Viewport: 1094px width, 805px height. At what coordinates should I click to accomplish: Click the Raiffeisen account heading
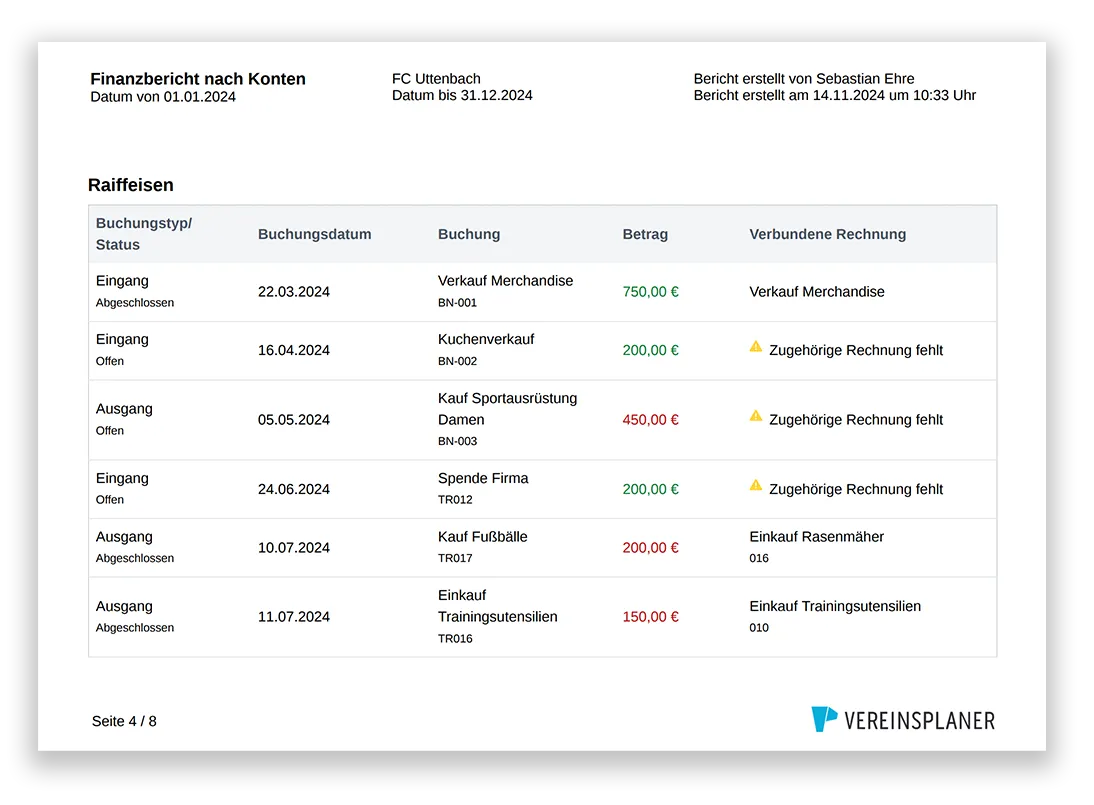coord(130,185)
